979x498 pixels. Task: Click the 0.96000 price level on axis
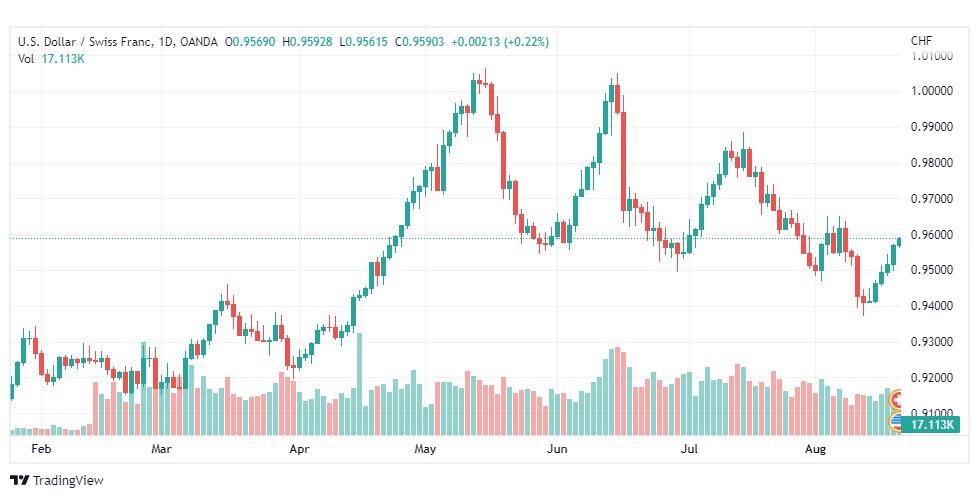point(932,235)
